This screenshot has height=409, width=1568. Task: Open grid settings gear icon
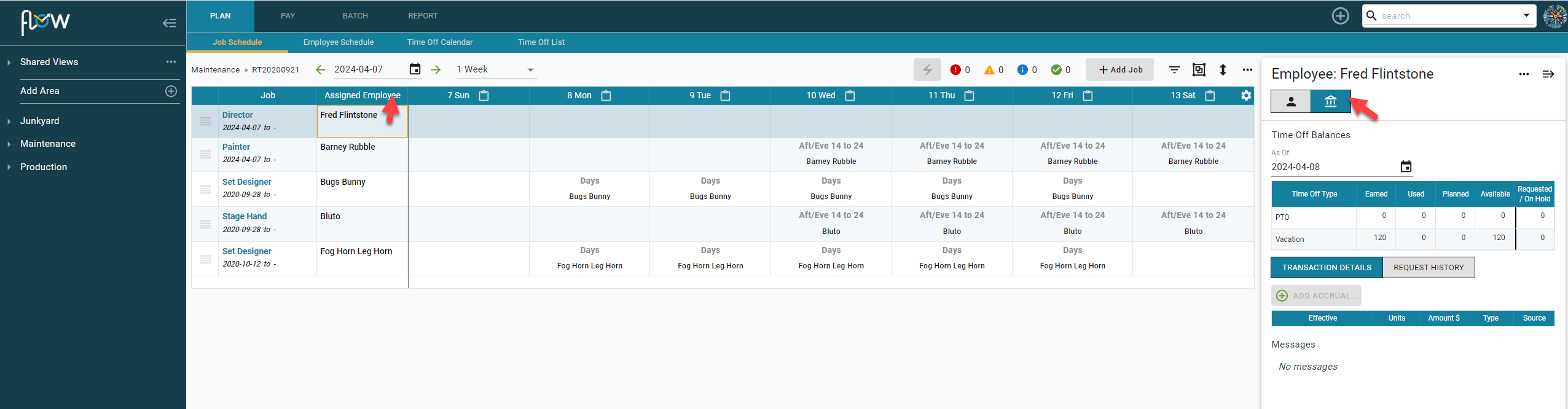(1246, 96)
